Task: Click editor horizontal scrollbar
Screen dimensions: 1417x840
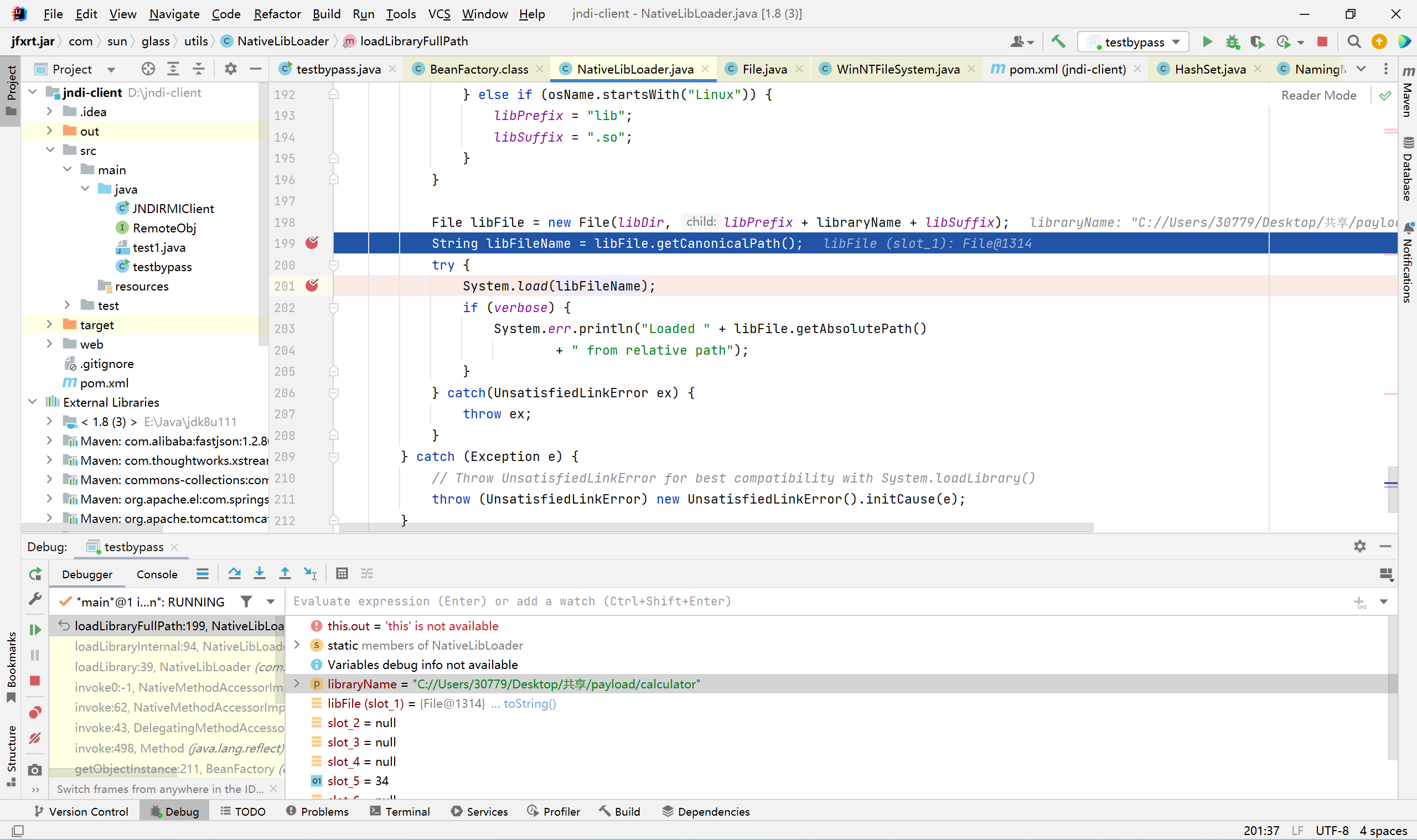Action: click(716, 527)
